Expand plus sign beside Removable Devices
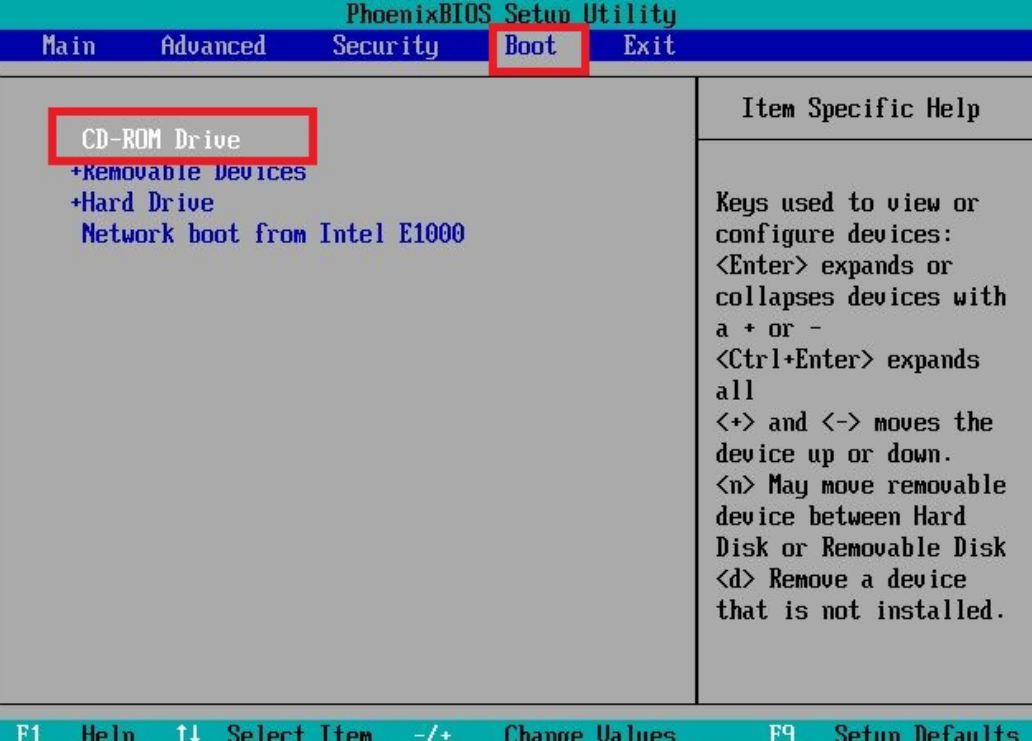The height and width of the screenshot is (741, 1032). (75, 172)
